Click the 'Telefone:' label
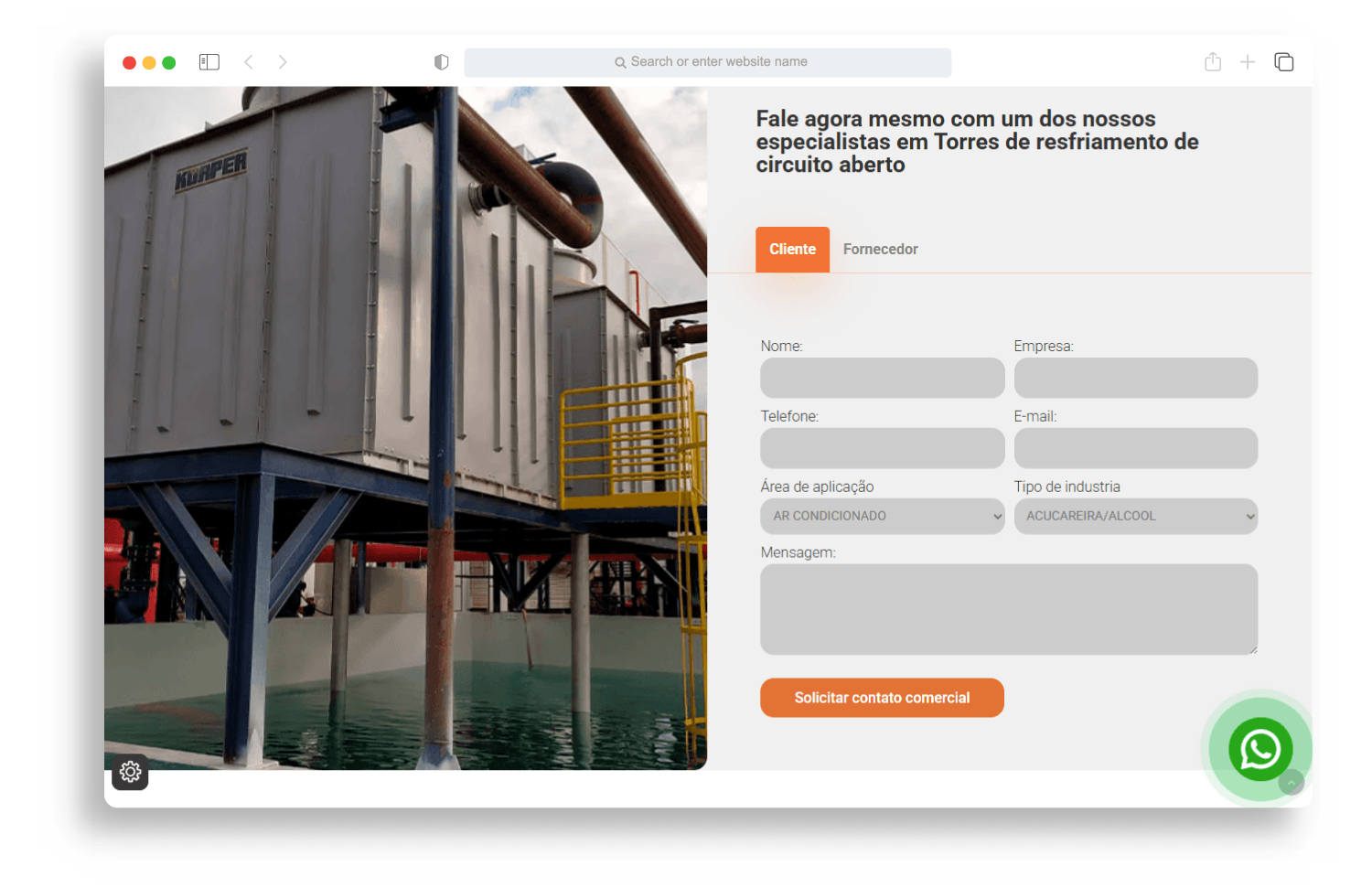The height and width of the screenshot is (888, 1372). point(789,416)
